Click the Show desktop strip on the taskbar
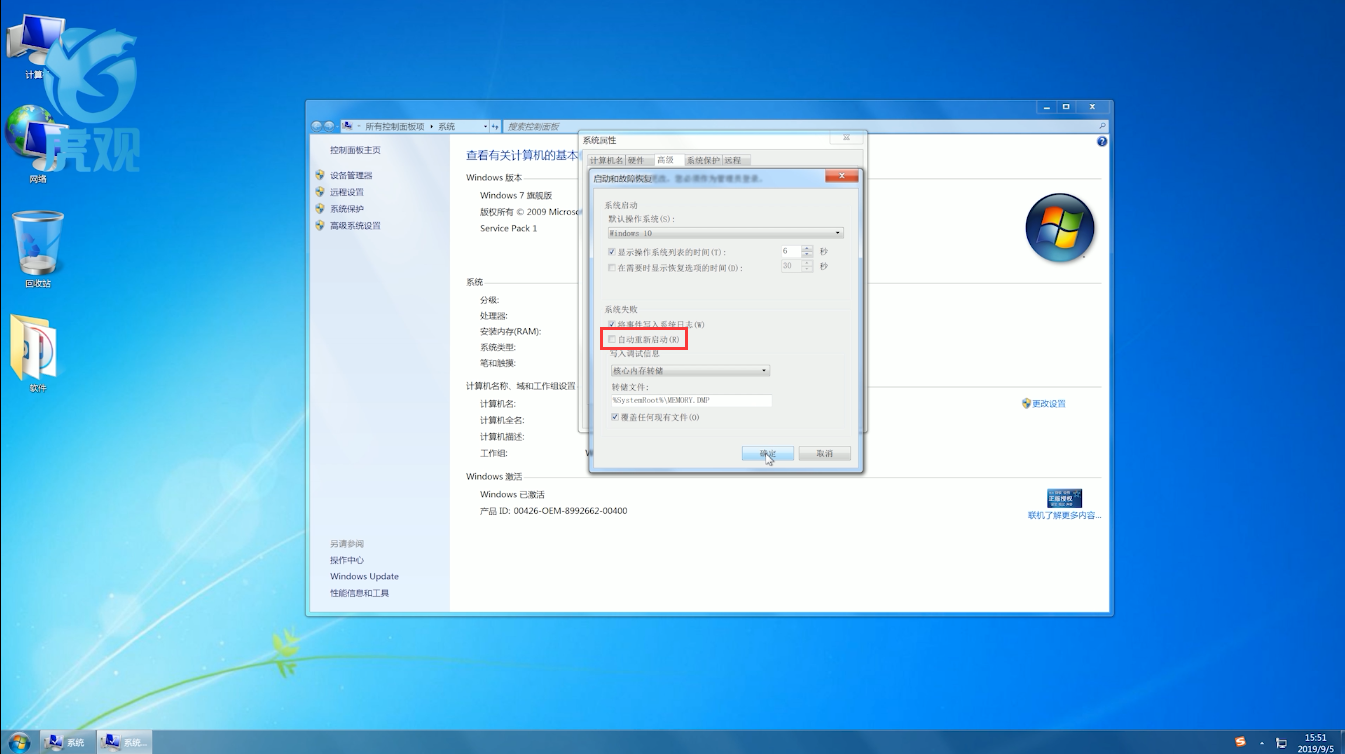1345x754 pixels. 1341,742
